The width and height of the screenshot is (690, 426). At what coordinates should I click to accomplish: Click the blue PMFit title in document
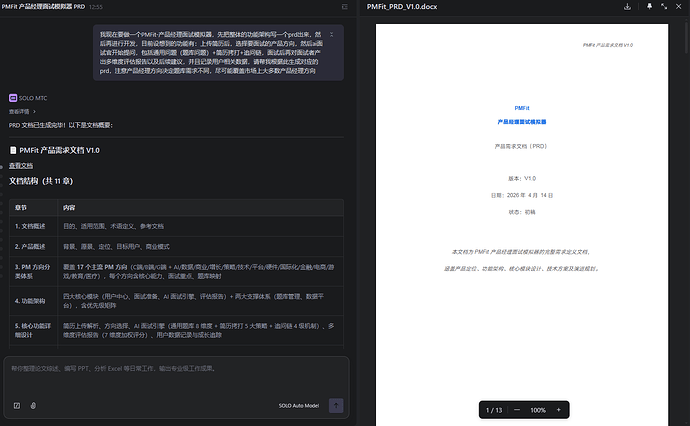pyautogui.click(x=522, y=108)
